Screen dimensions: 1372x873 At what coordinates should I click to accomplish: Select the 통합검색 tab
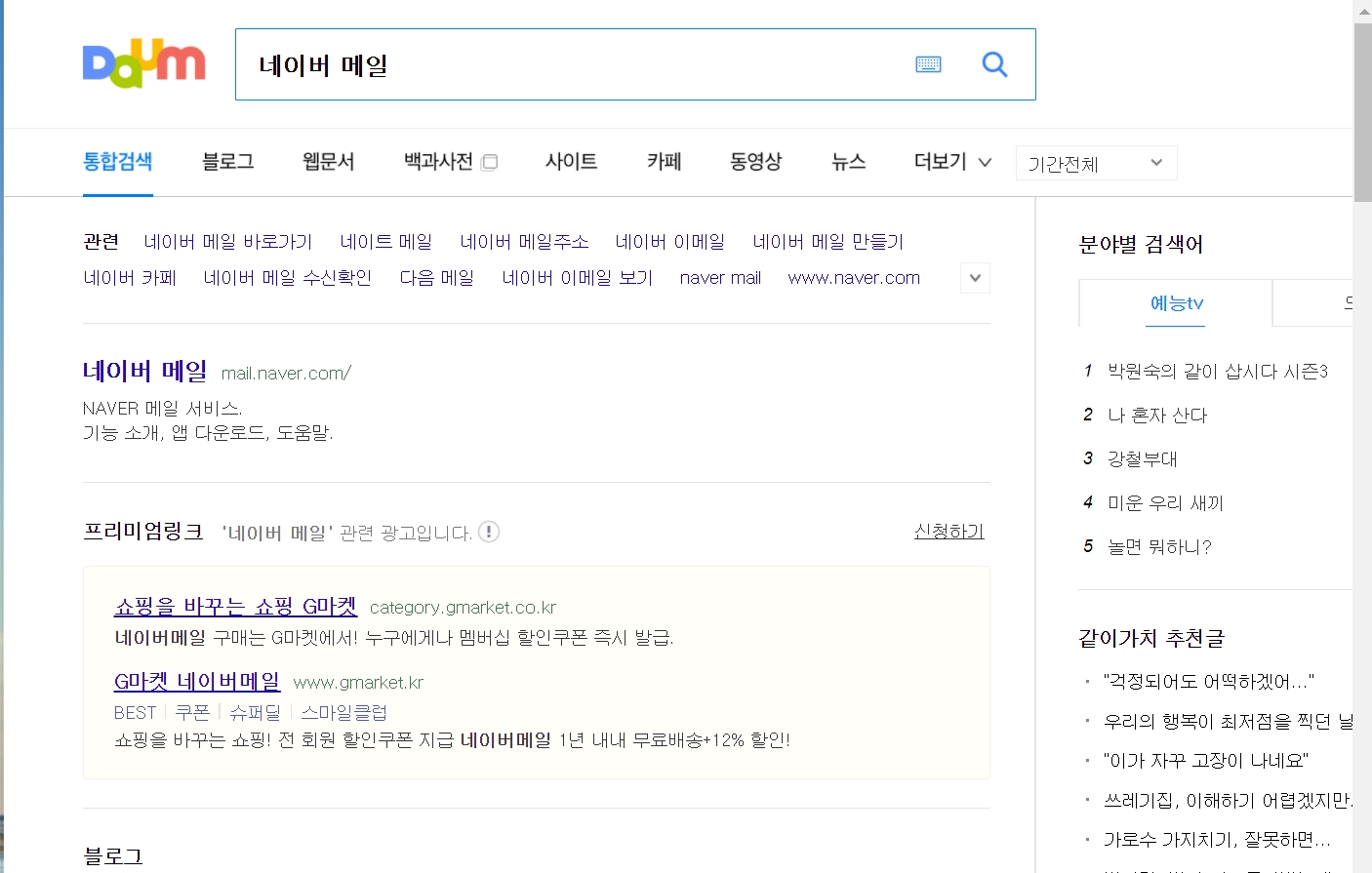(118, 162)
